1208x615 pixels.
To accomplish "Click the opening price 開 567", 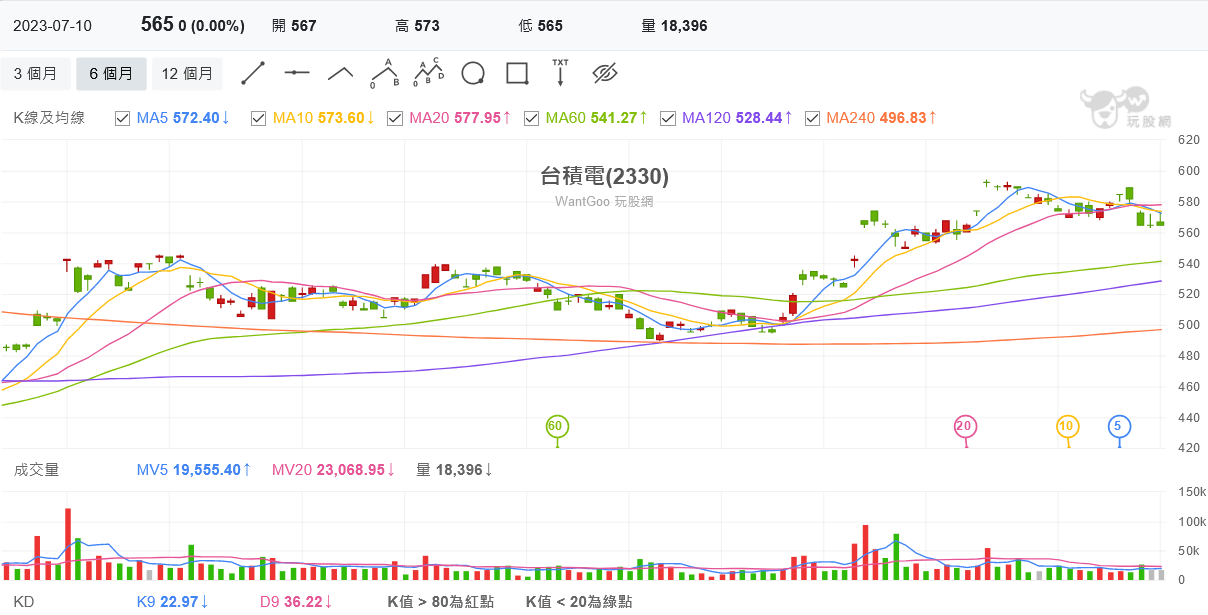I will [x=294, y=26].
